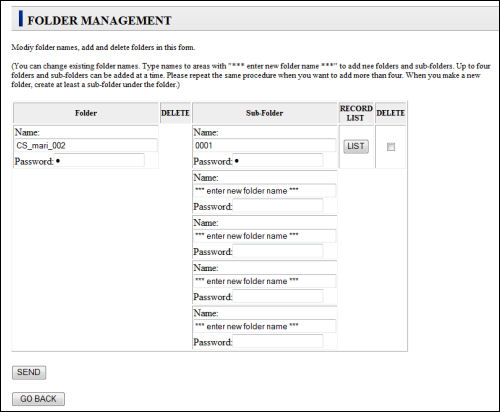Focus password field for sub-folder 0001
The height and width of the screenshot is (412, 500).
pyautogui.click(x=278, y=161)
